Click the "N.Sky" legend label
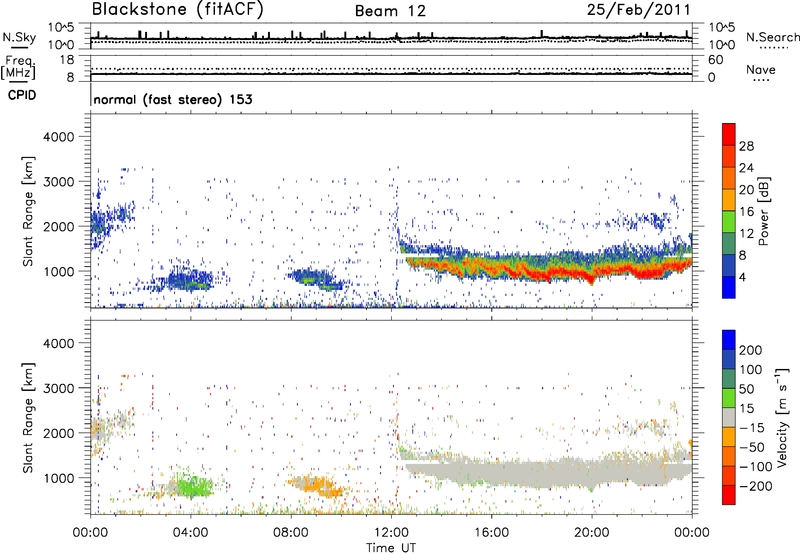The image size is (800, 554). pyautogui.click(x=19, y=37)
